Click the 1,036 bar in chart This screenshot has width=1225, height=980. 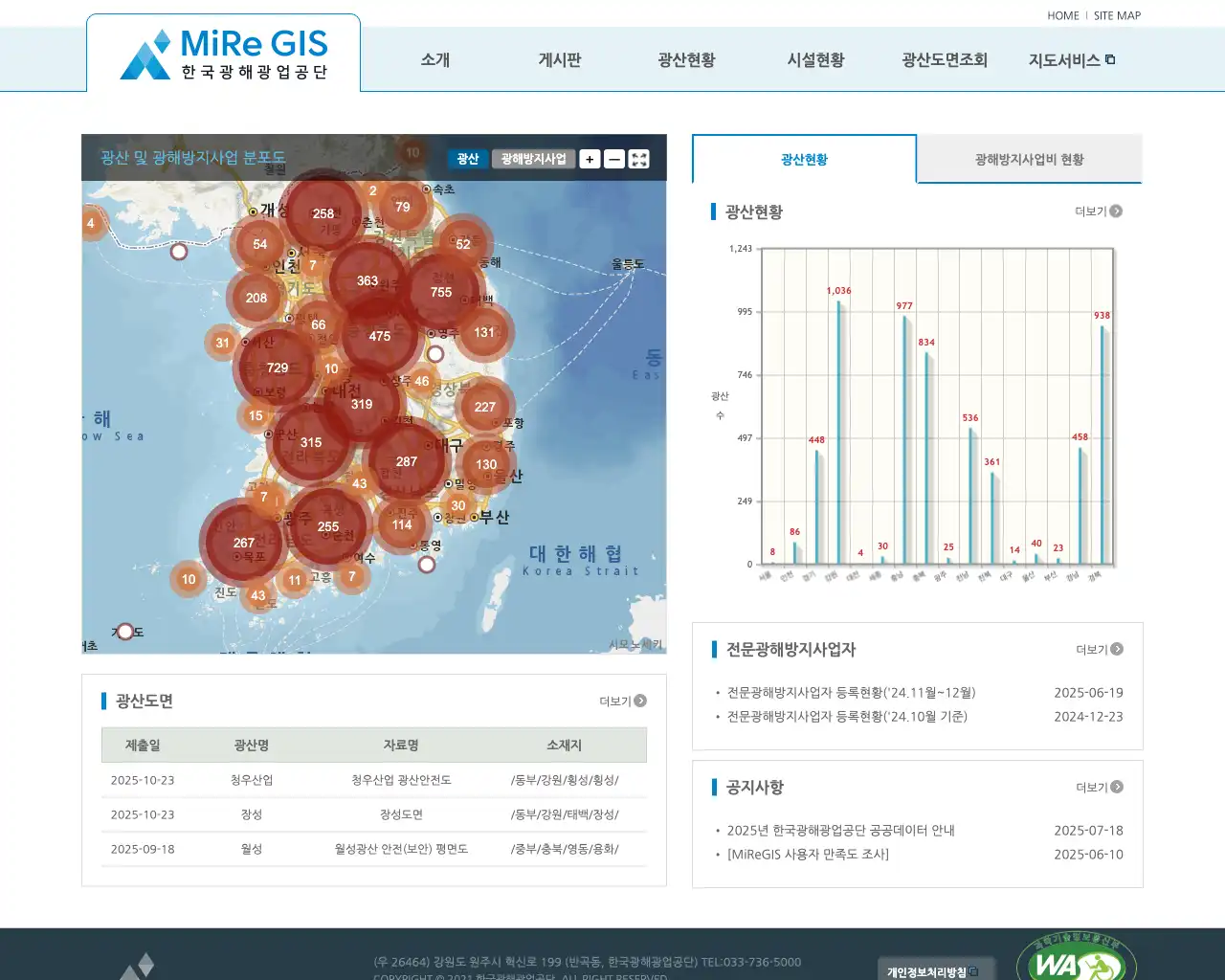[839, 431]
